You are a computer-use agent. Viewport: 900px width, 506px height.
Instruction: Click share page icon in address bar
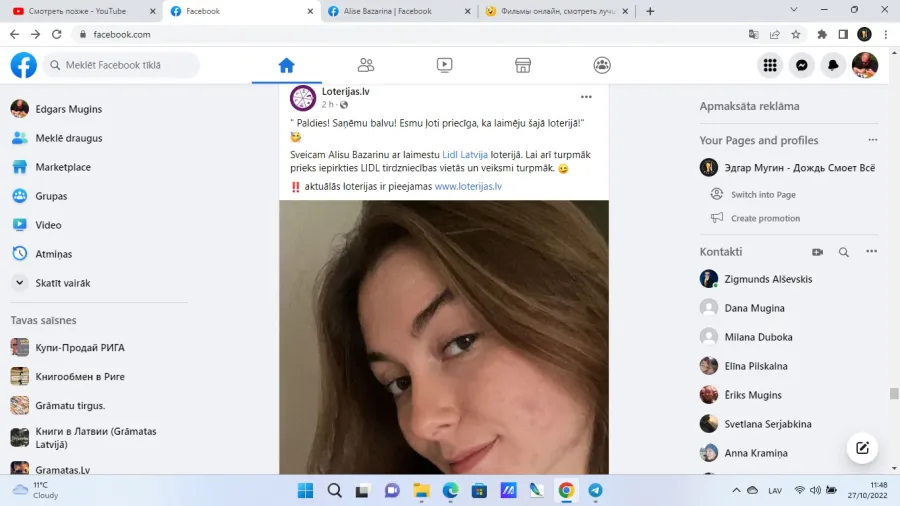click(775, 34)
